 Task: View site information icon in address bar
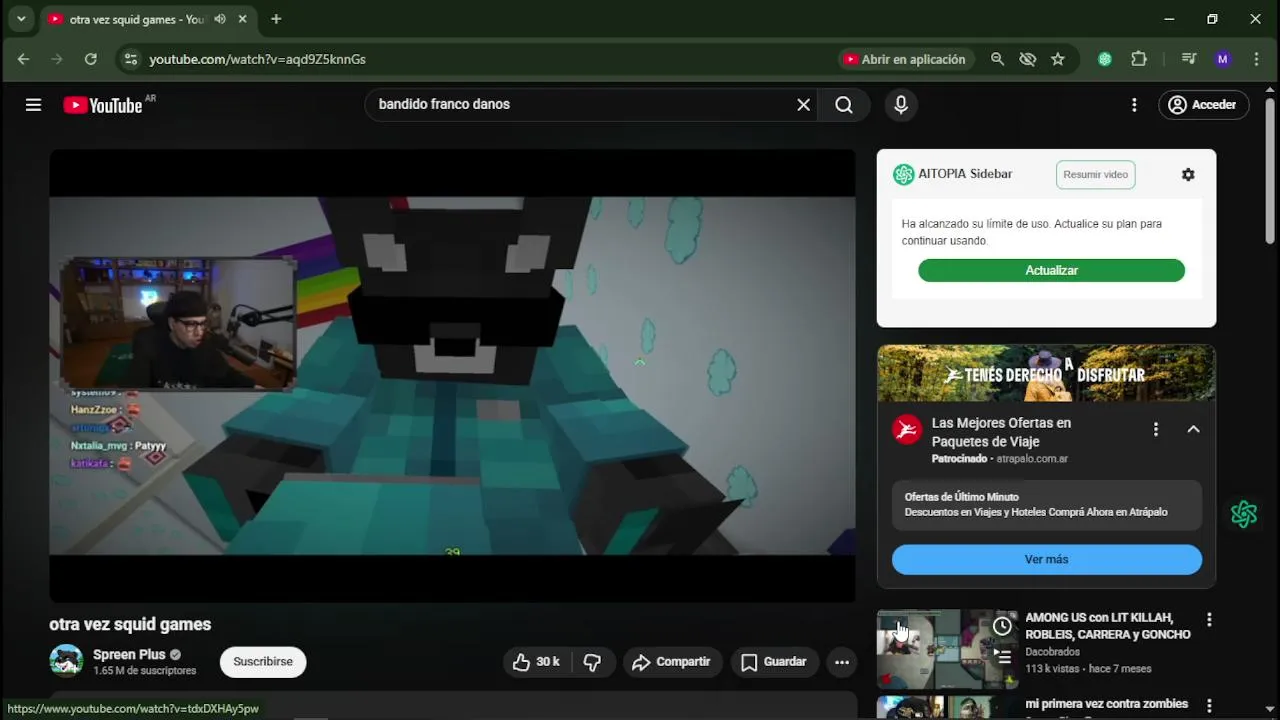coord(130,60)
